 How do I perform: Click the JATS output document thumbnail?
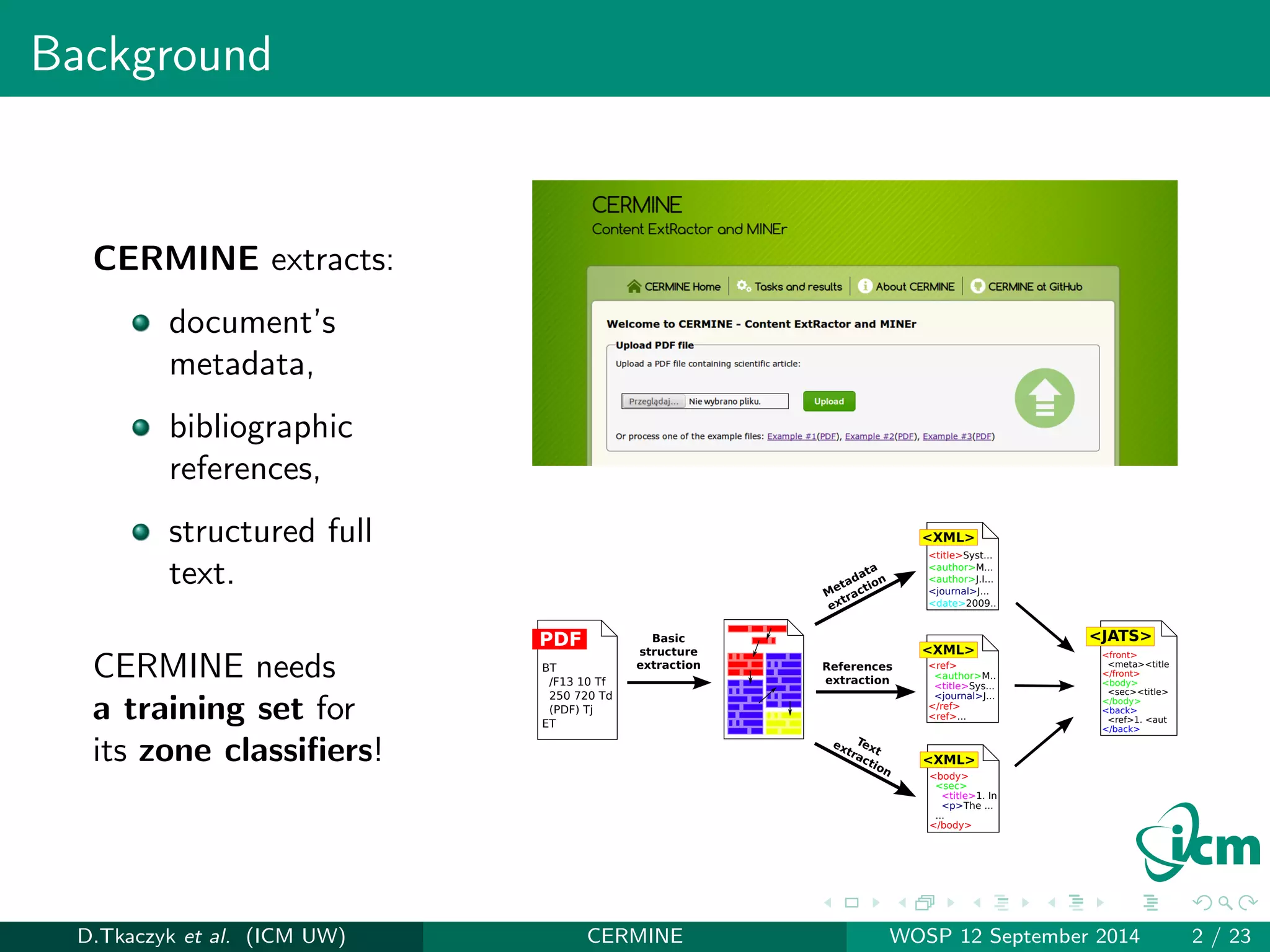1138,679
